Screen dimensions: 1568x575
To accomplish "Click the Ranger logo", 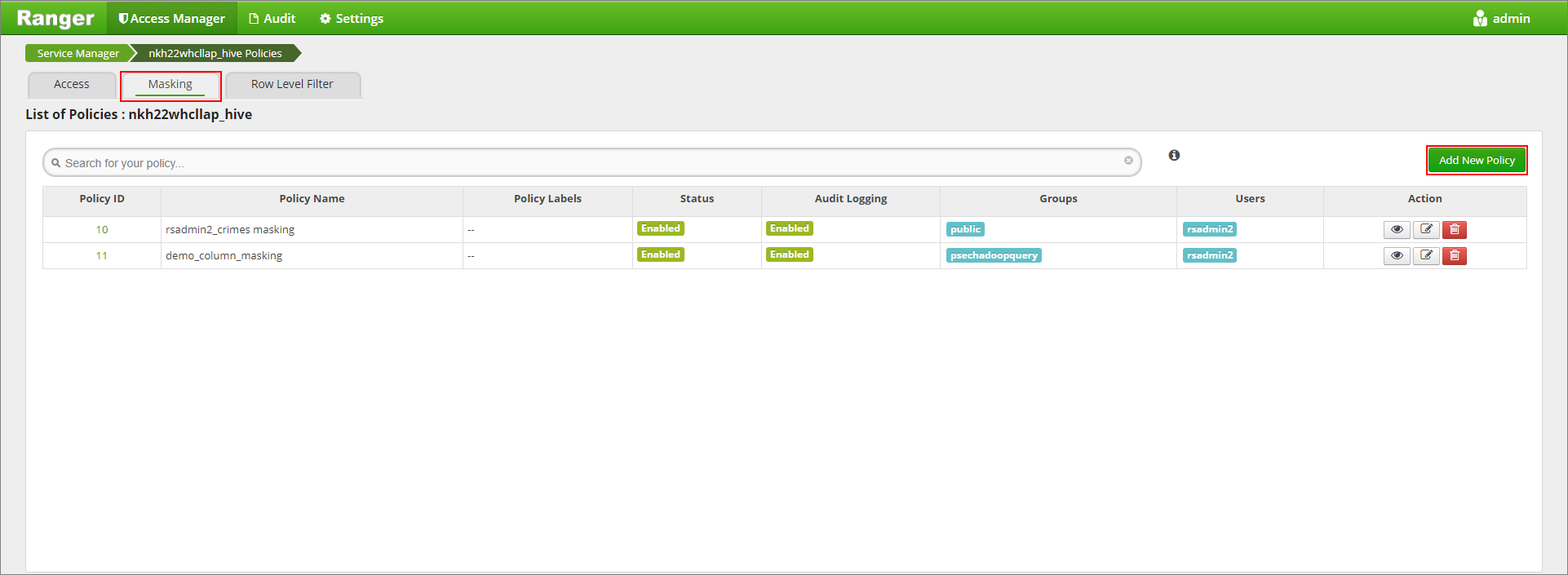I will (x=55, y=18).
